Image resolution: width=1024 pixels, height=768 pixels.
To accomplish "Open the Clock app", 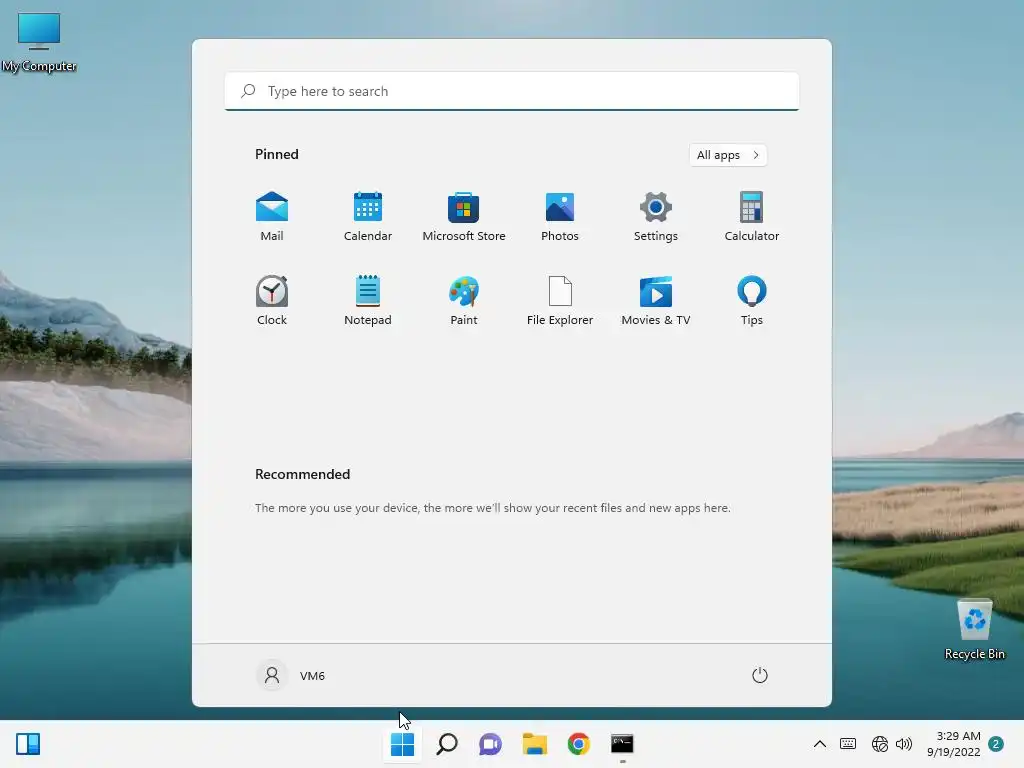I will click(272, 301).
